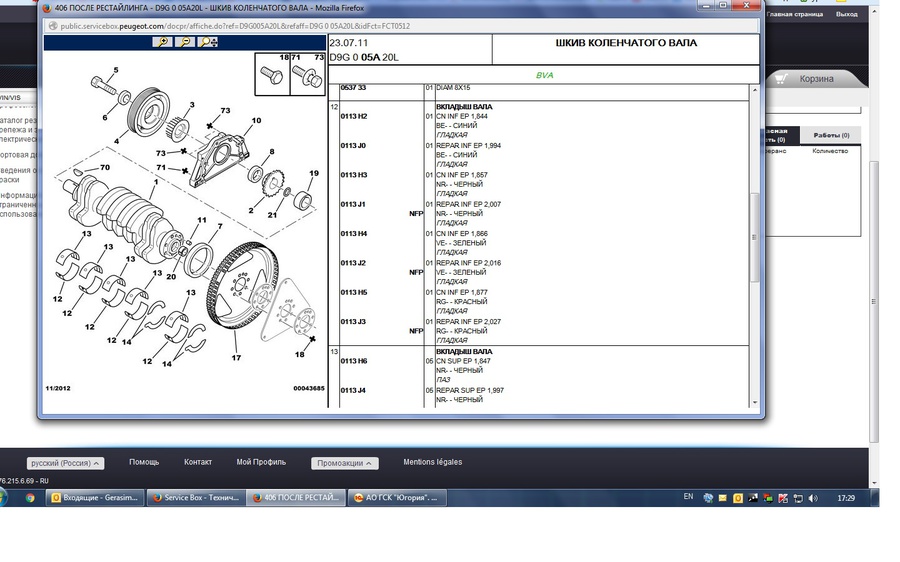Click reference code D9G 0 05A 20L
Viewport: 900px width, 562px height.
[x=364, y=57]
